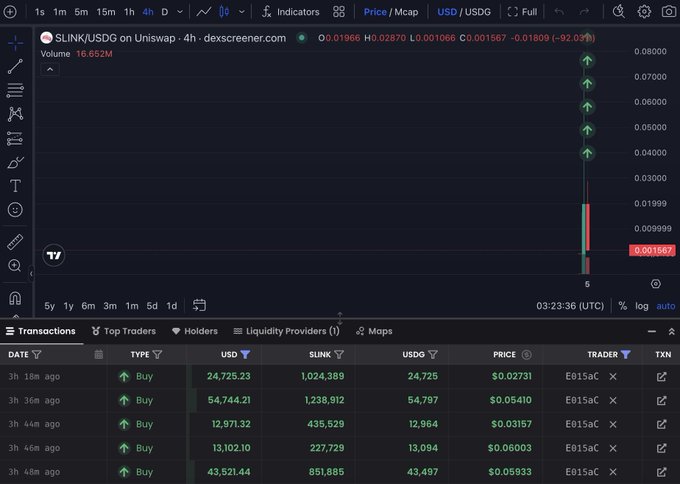Select the brush drawing tool
Screen dimensions: 680x484
click(15, 163)
